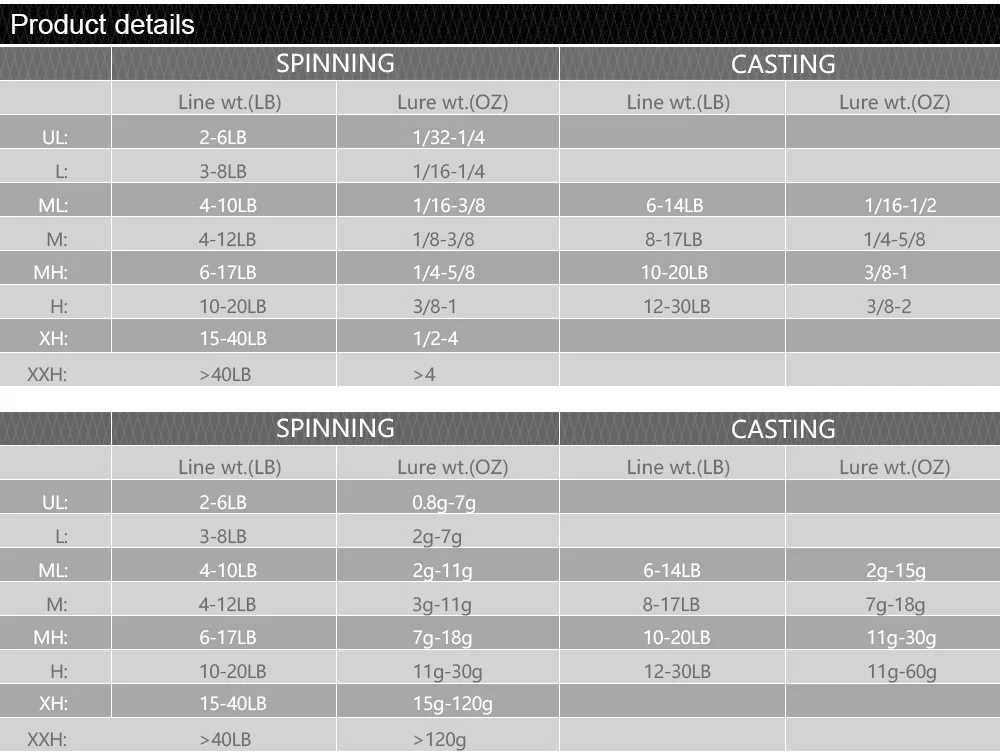The image size is (1000, 752).
Task: Select the top table XXH: row label
Action: (47, 374)
